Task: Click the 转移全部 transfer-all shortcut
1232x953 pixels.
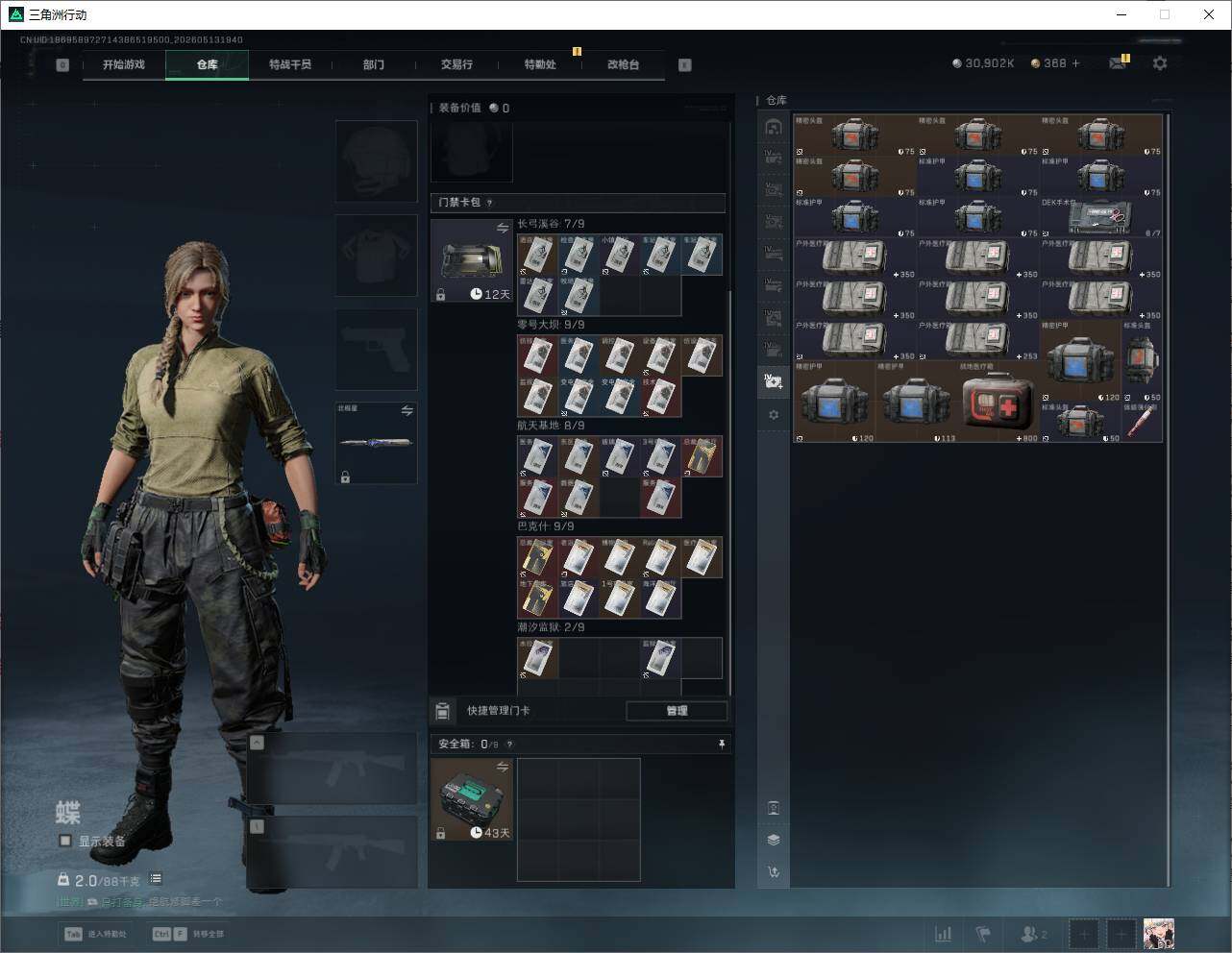Action: coord(188,934)
